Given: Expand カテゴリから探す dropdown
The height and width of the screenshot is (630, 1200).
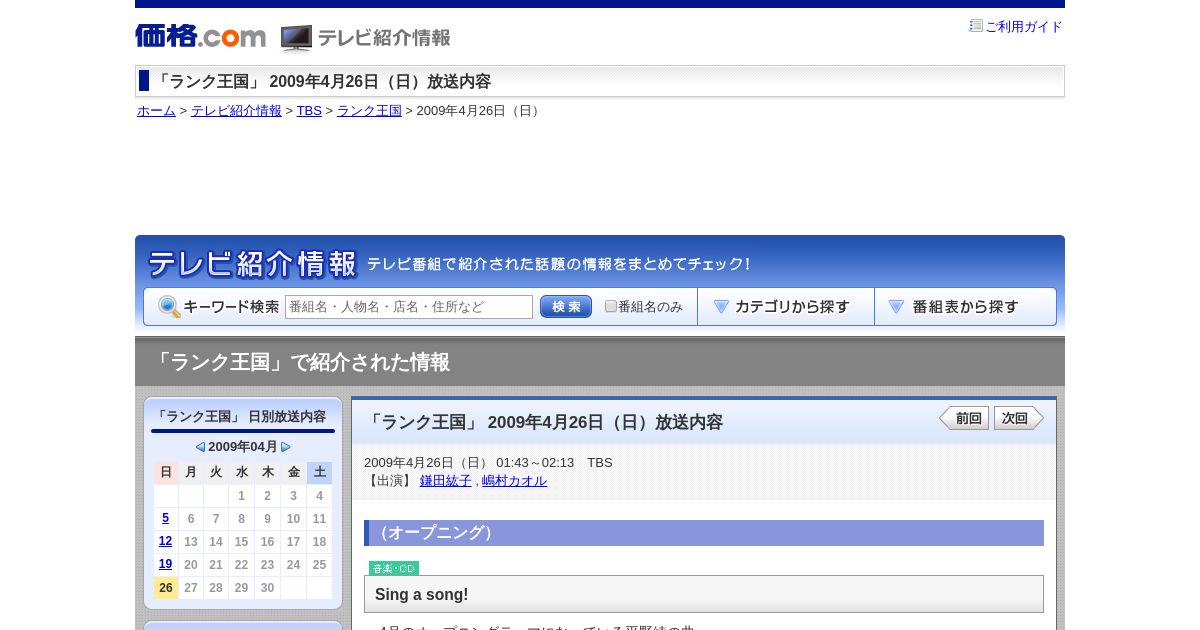Looking at the screenshot, I should click(786, 307).
